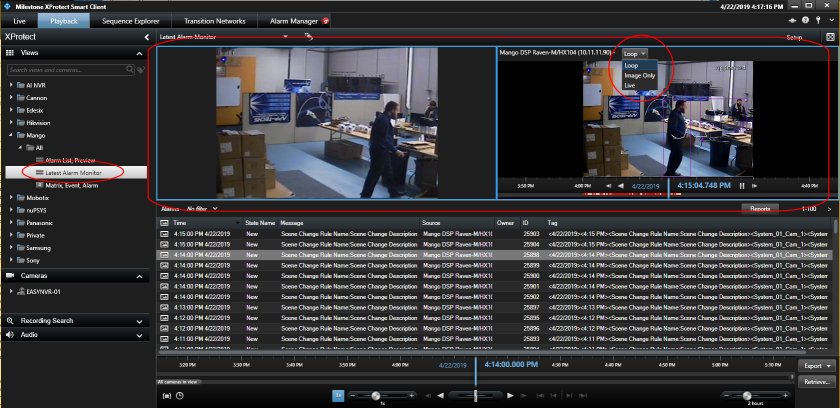Expand the Recording Search section

(139, 321)
